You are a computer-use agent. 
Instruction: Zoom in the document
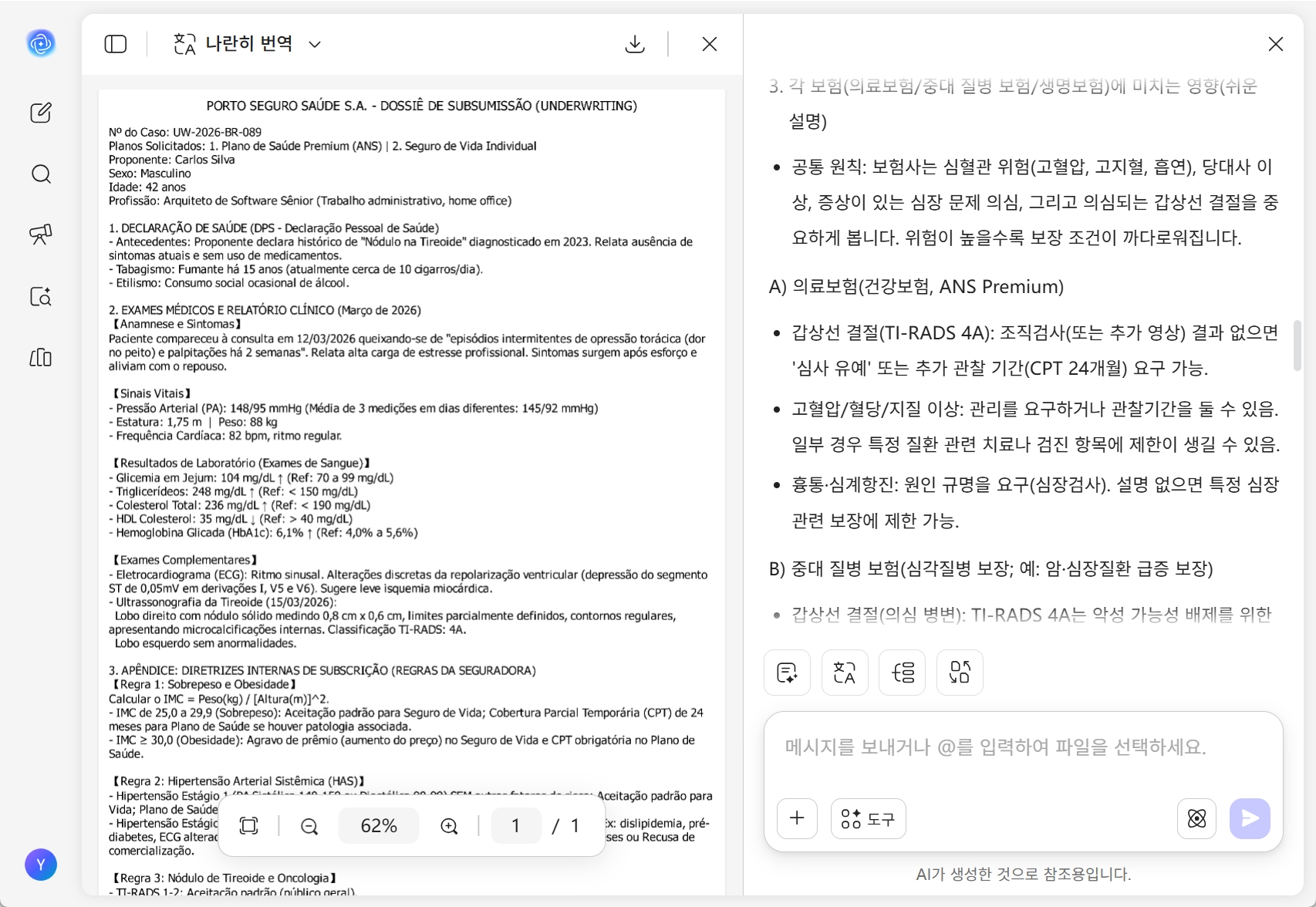[449, 826]
